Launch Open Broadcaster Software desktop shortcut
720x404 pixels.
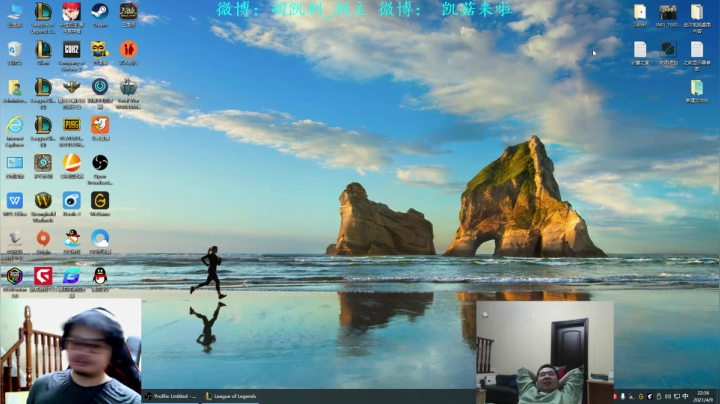[100, 163]
